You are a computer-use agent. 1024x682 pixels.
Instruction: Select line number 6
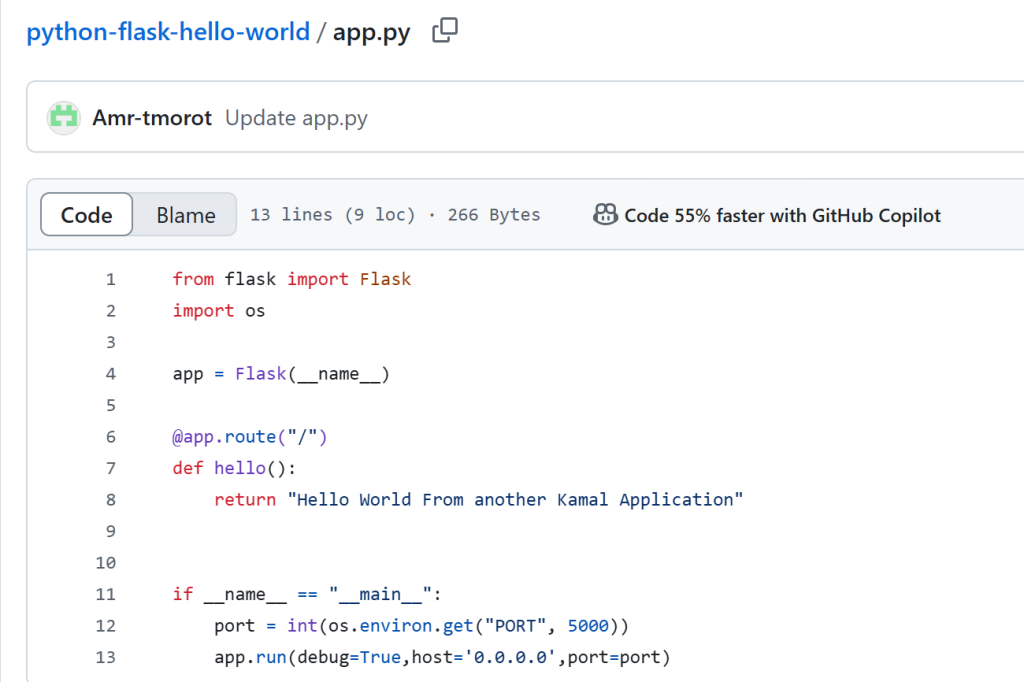[110, 437]
